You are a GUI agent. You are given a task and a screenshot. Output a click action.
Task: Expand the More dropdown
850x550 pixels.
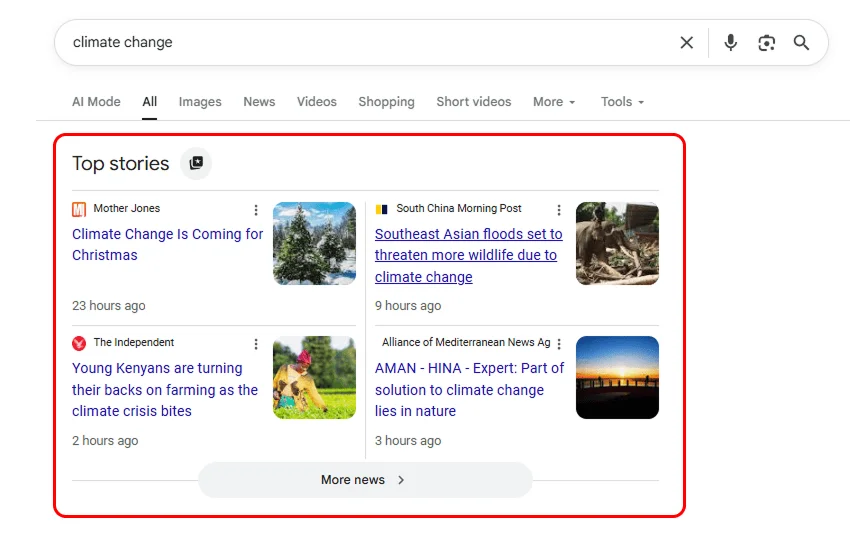coord(554,101)
